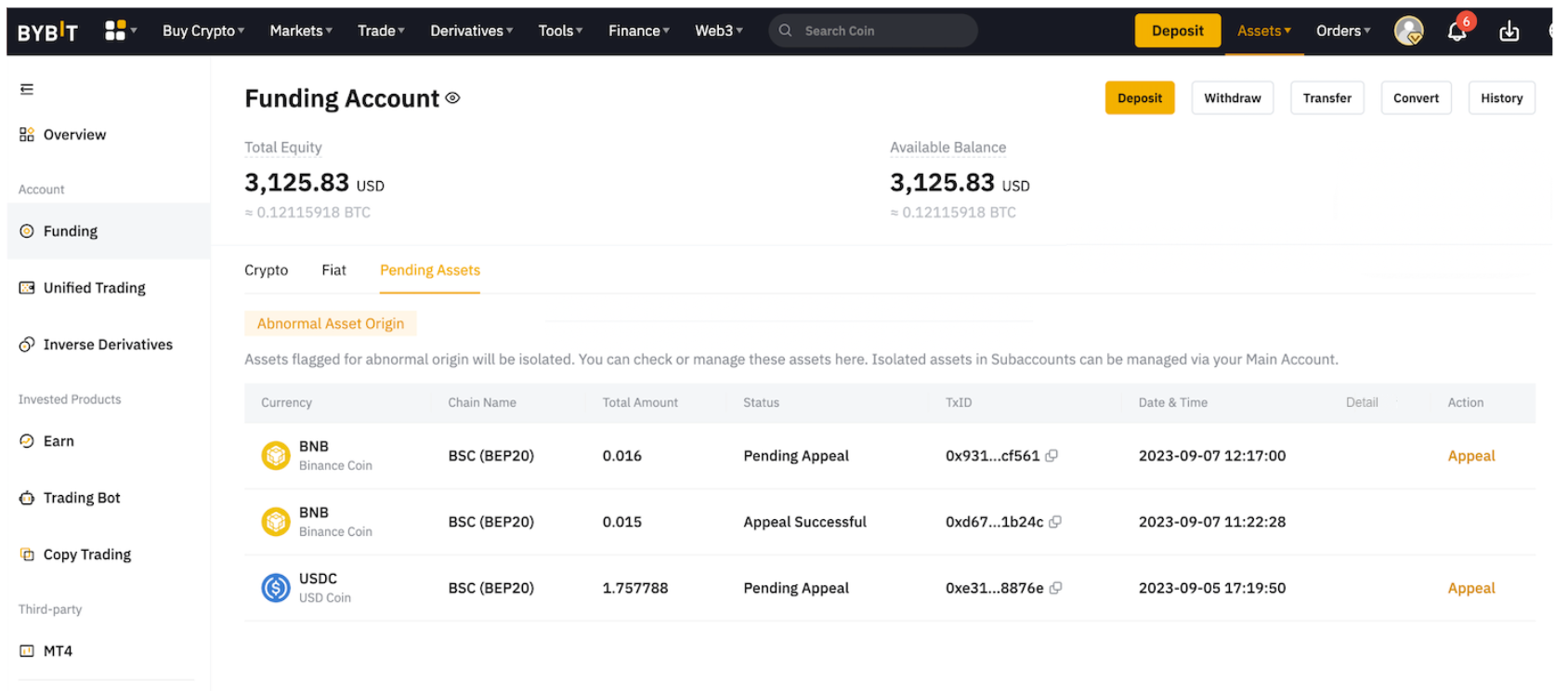
Task: Expand the Assets dropdown
Action: (1263, 31)
